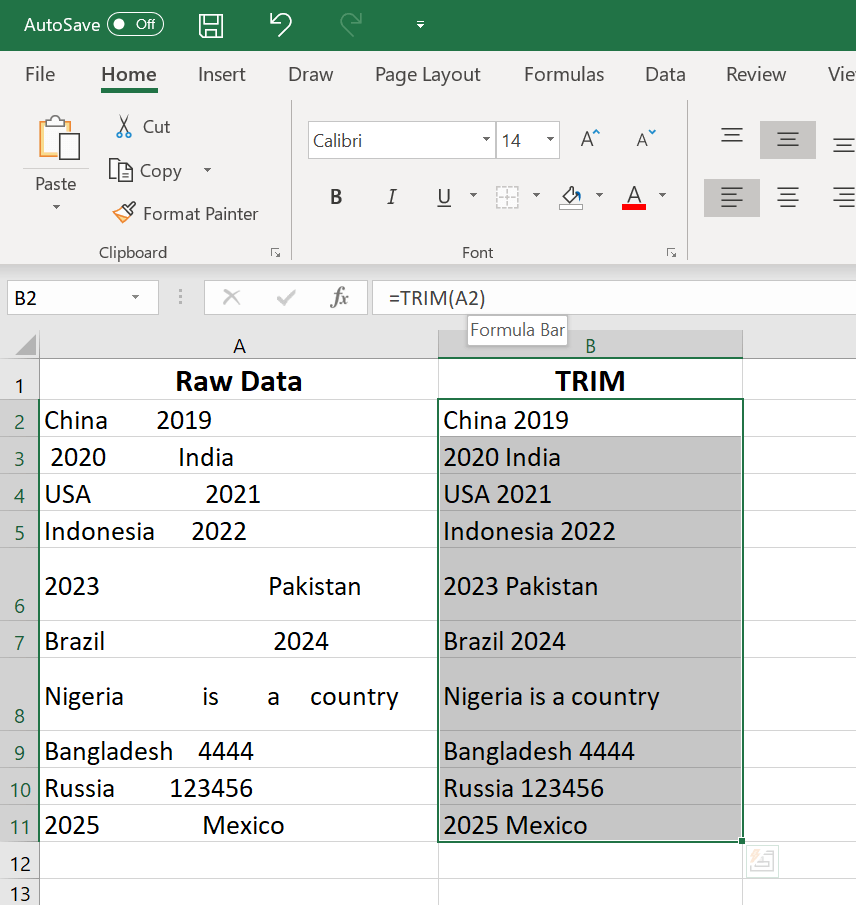Open the Data ribbon tab

(665, 74)
